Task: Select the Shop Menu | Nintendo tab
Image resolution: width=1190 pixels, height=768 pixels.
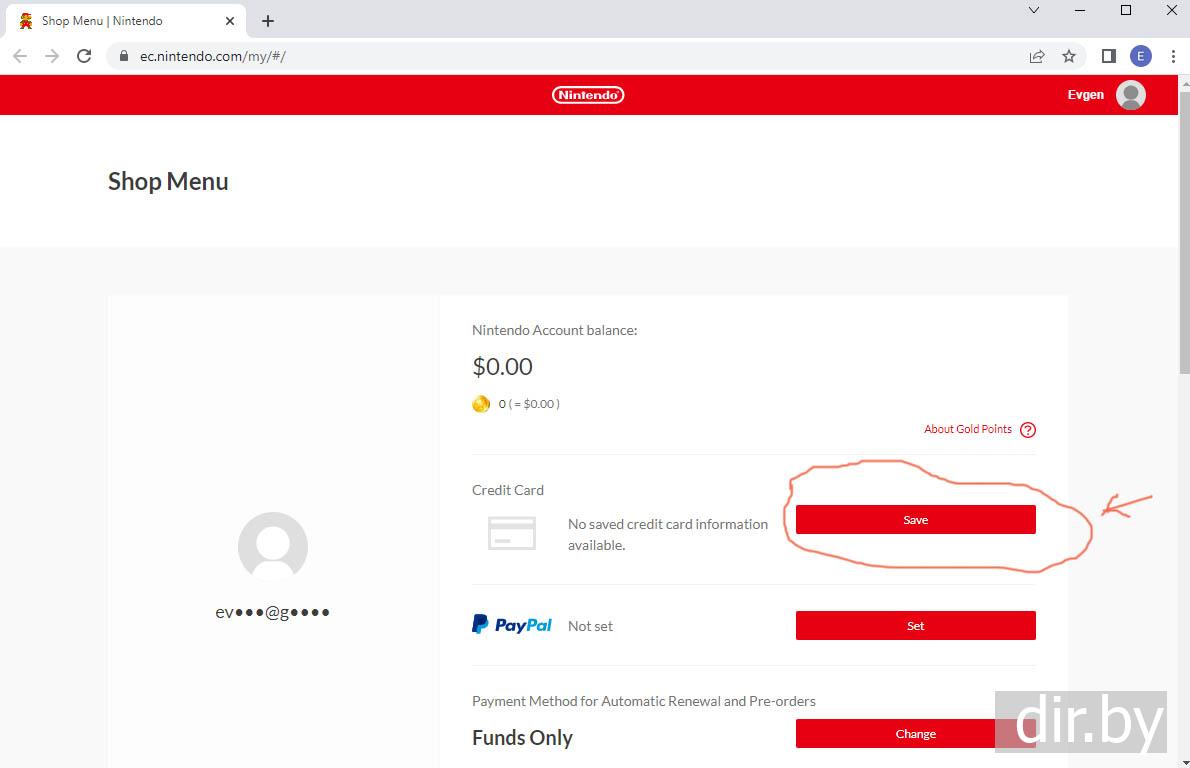Action: 110,21
